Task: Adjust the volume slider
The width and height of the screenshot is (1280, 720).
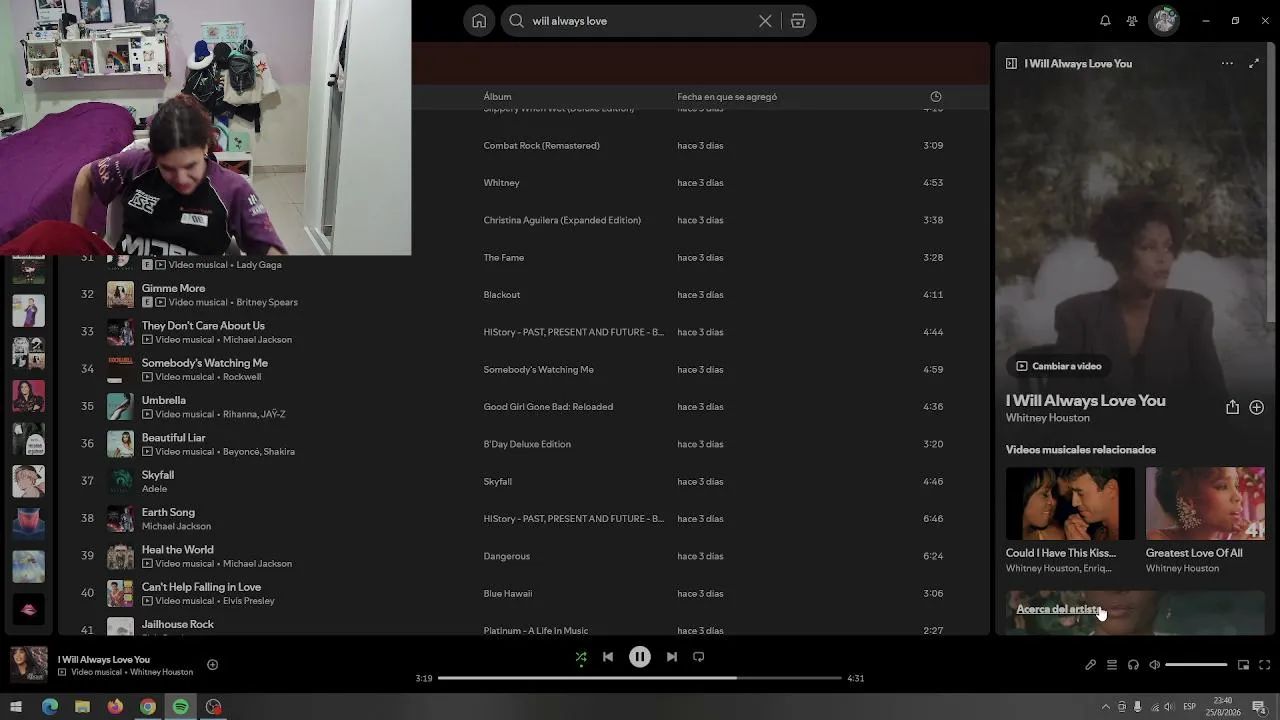Action: (x=1196, y=665)
